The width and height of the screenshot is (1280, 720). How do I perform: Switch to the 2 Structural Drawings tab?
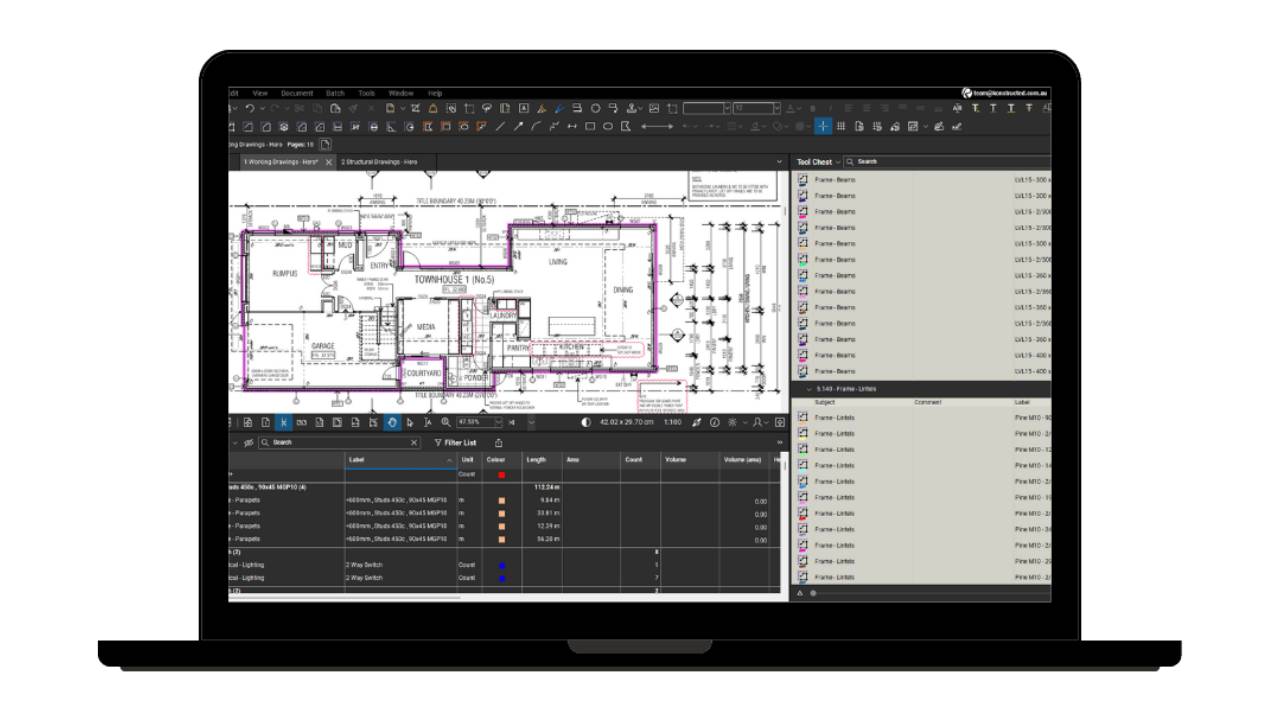380,162
